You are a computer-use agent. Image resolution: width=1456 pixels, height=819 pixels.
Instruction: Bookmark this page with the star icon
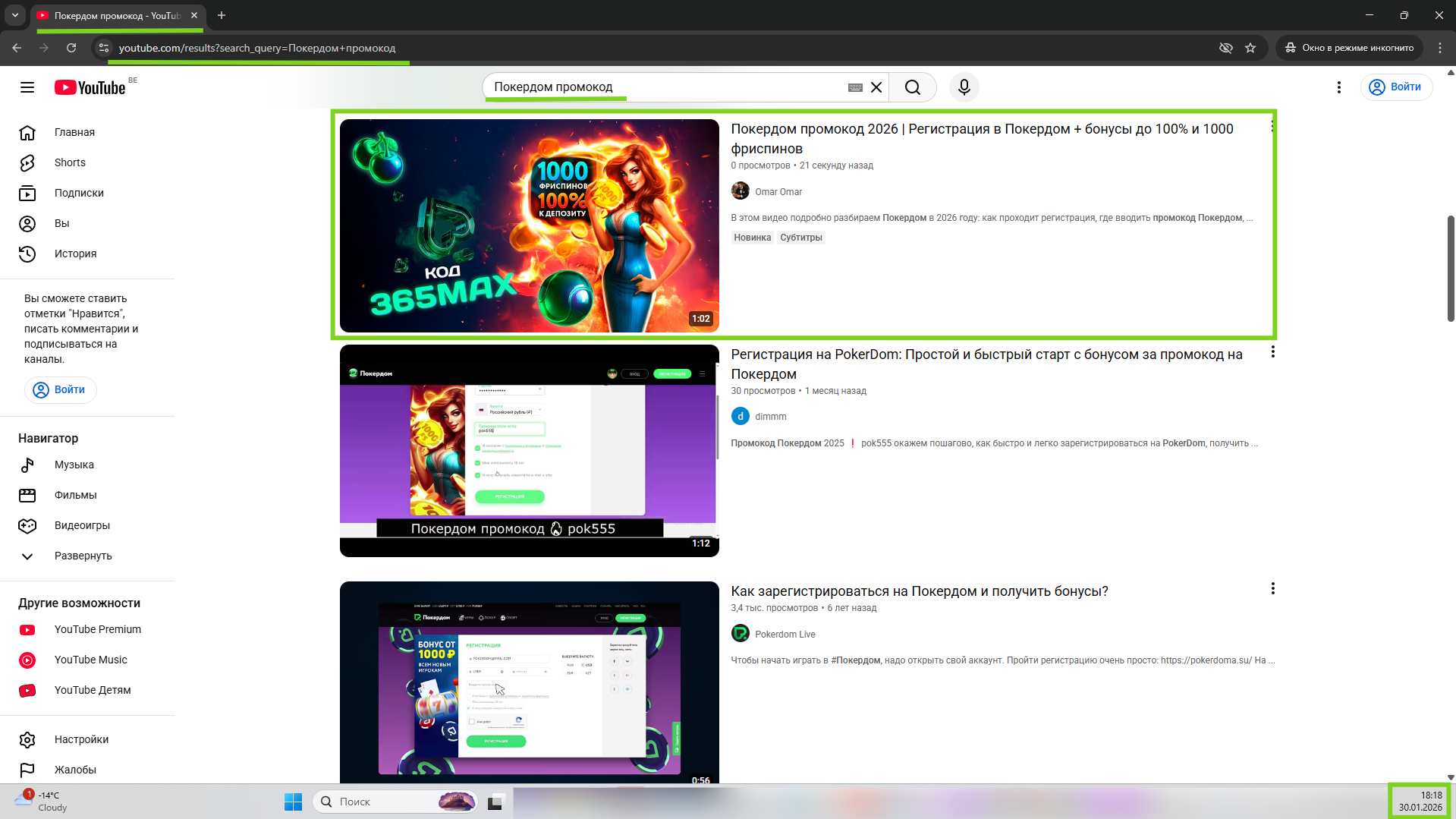coord(1250,48)
